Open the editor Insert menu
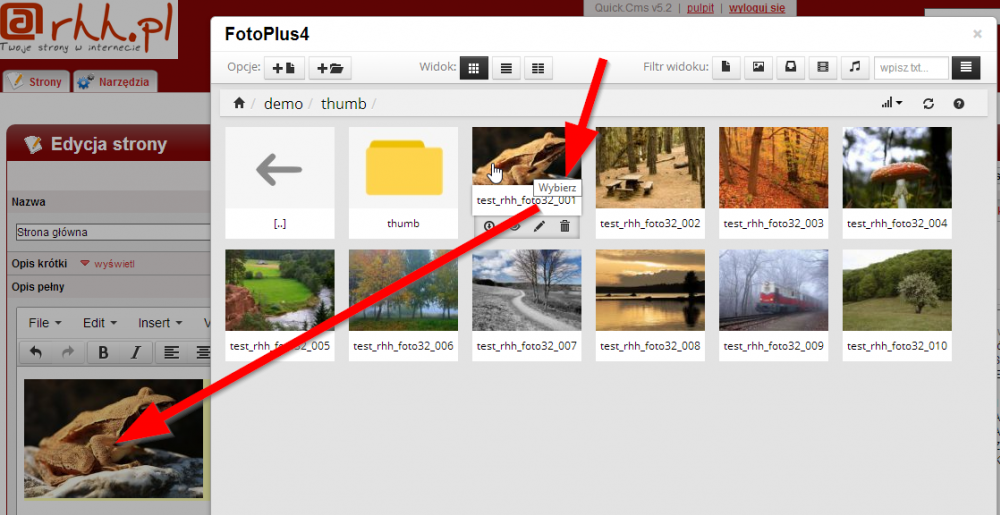 [160, 323]
